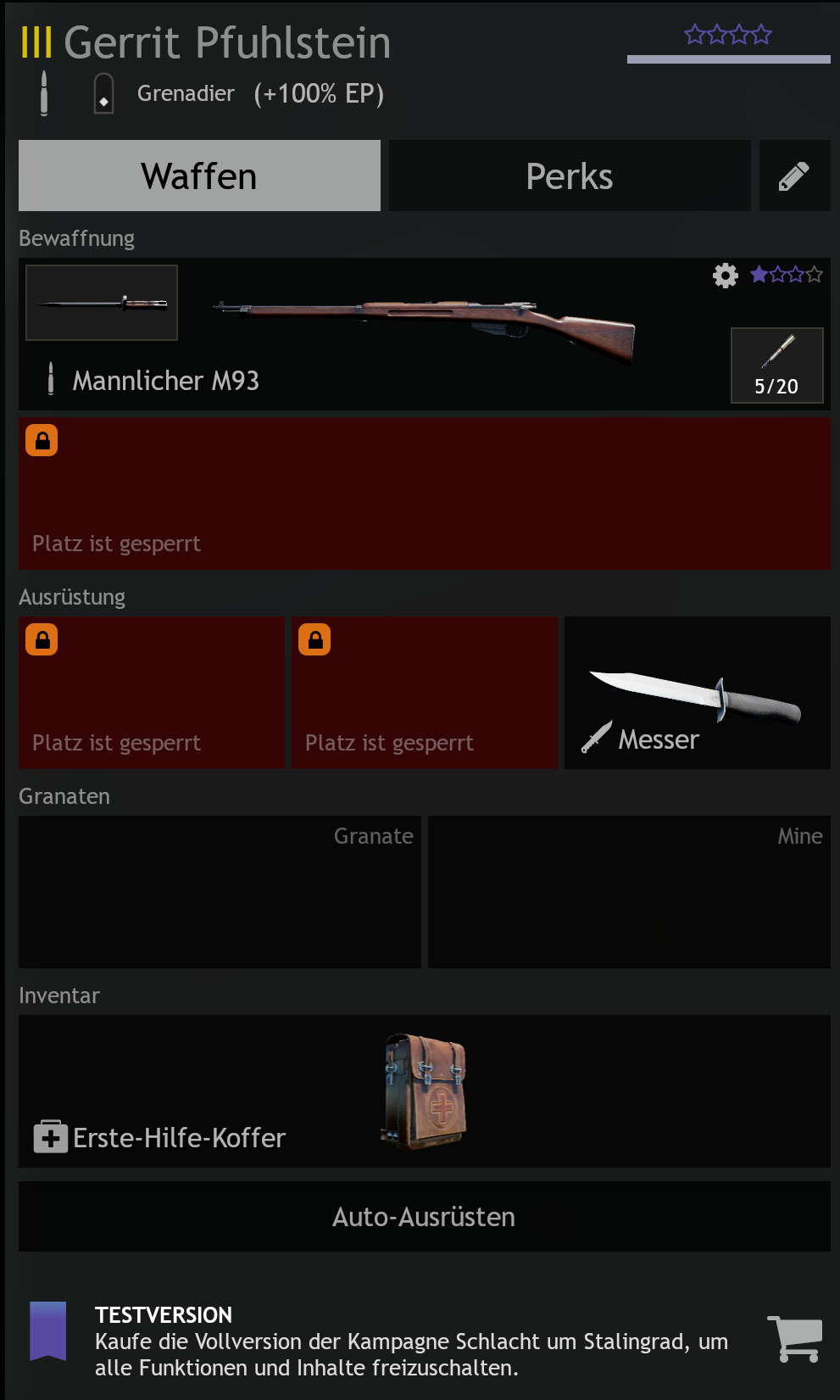840x1400 pixels.
Task: Click the pencil edit icon beside Perks
Action: click(794, 176)
